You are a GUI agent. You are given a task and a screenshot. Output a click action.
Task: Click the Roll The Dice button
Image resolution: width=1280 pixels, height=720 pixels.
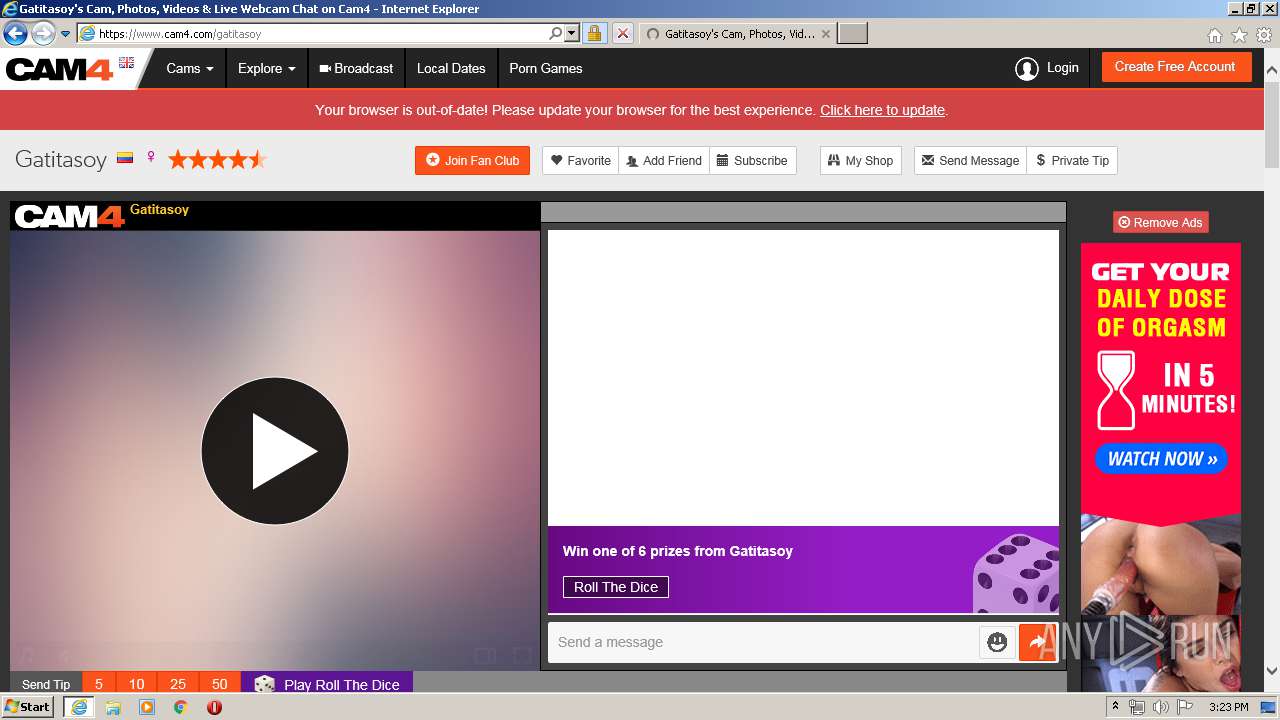click(616, 587)
